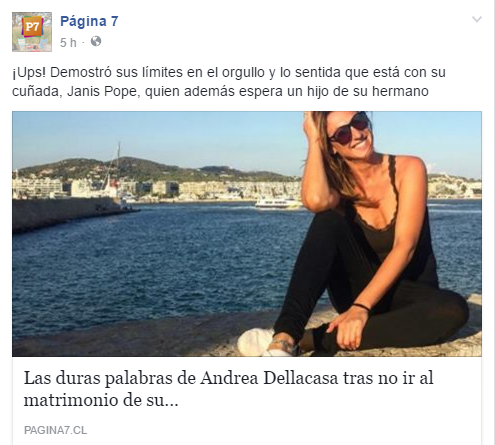Click the white ferry boat in the photo
Viewport: 495px width, 445px height.
[278, 203]
